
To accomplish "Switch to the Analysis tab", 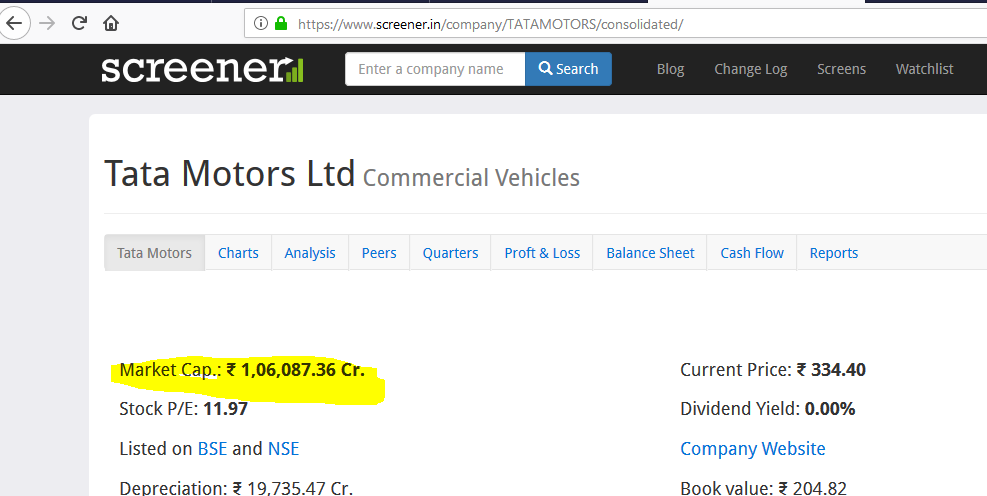I will 310,253.
